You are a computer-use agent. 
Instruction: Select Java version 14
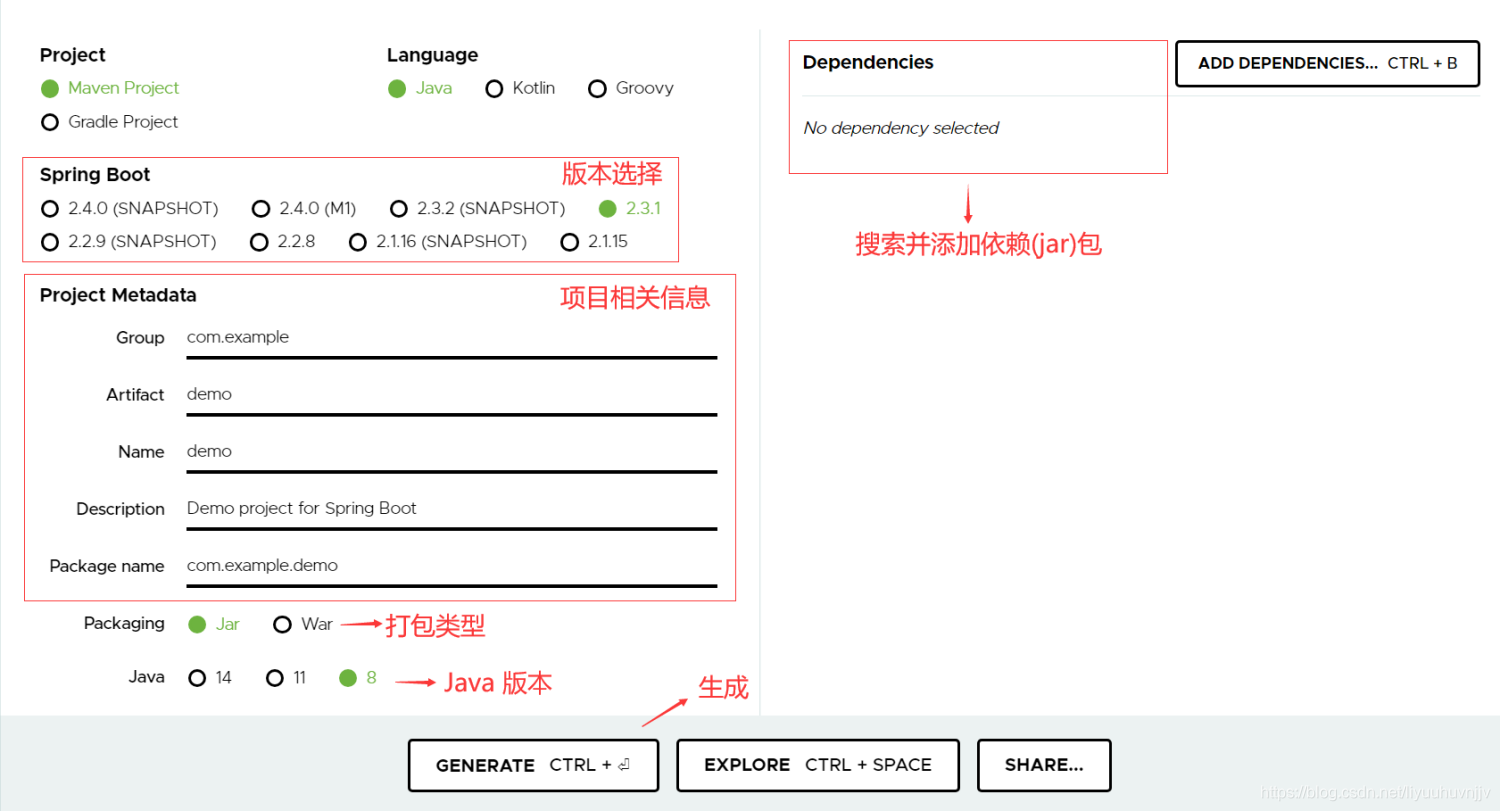(x=210, y=678)
